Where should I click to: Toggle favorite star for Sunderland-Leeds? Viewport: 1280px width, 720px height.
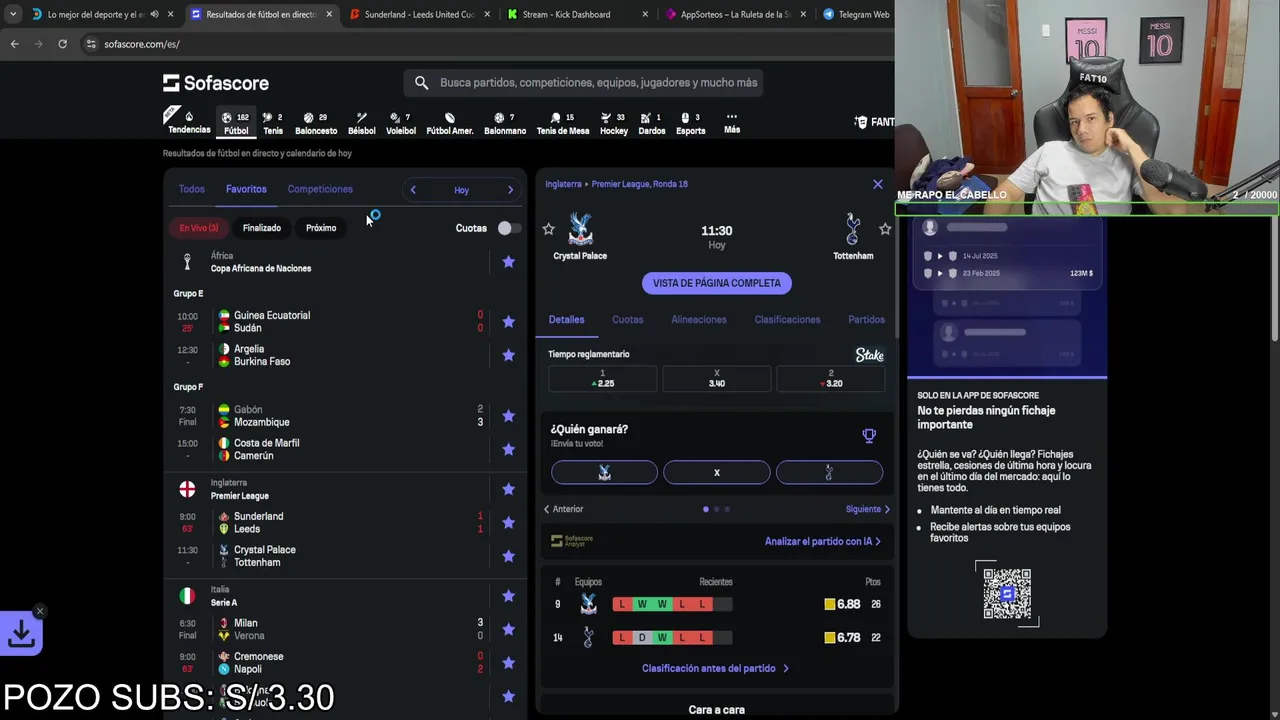(x=508, y=522)
